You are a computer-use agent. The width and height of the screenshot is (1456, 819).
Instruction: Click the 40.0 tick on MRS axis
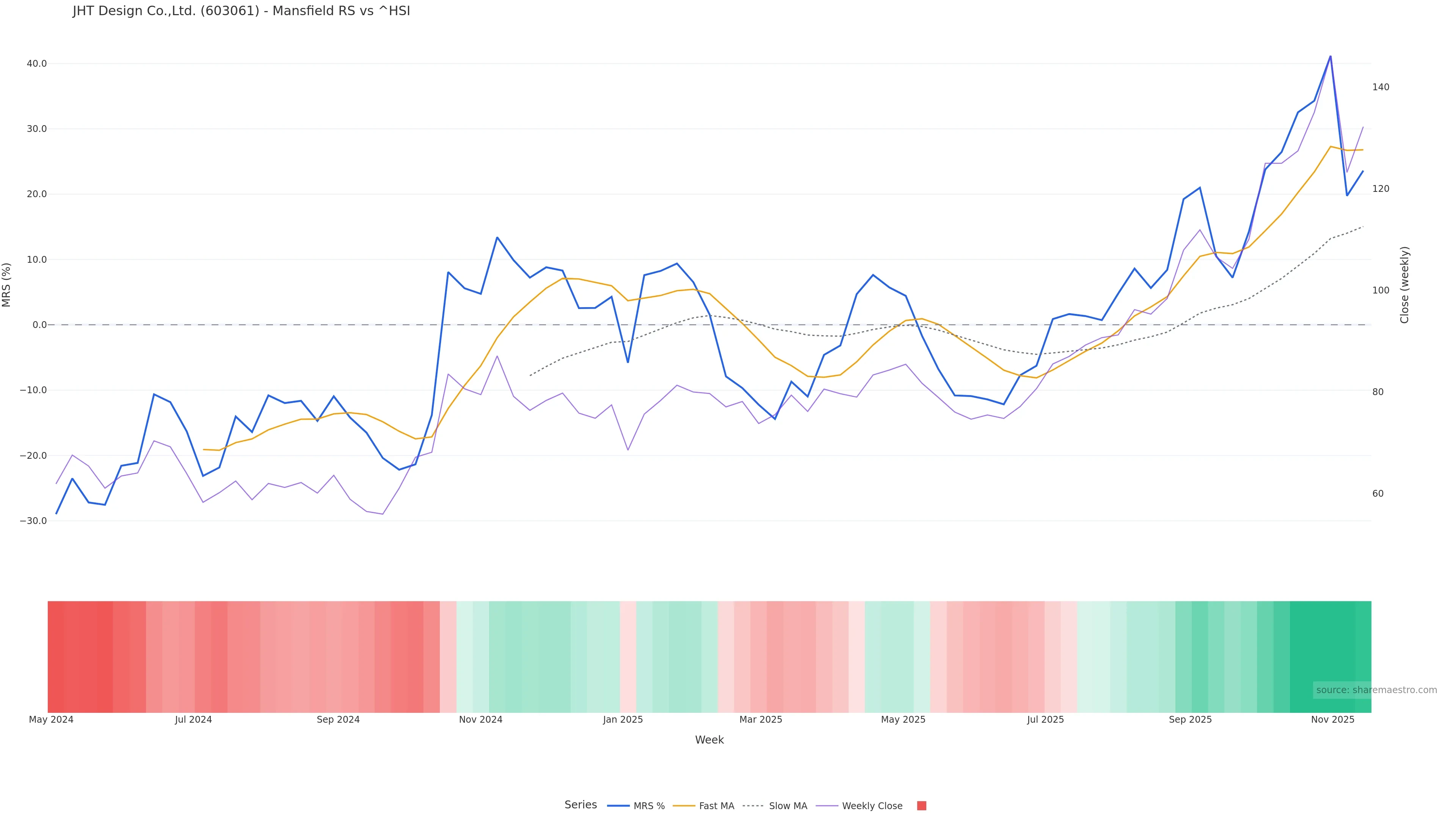point(37,64)
